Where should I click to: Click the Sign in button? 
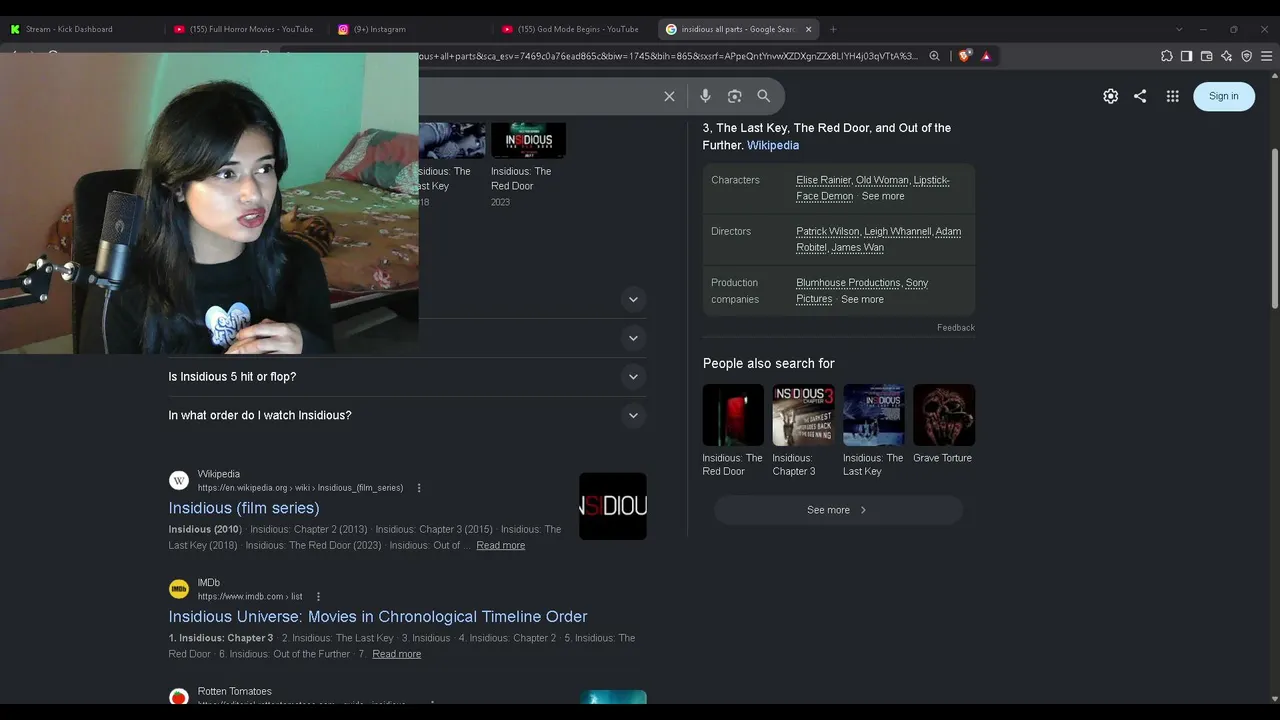point(1224,96)
